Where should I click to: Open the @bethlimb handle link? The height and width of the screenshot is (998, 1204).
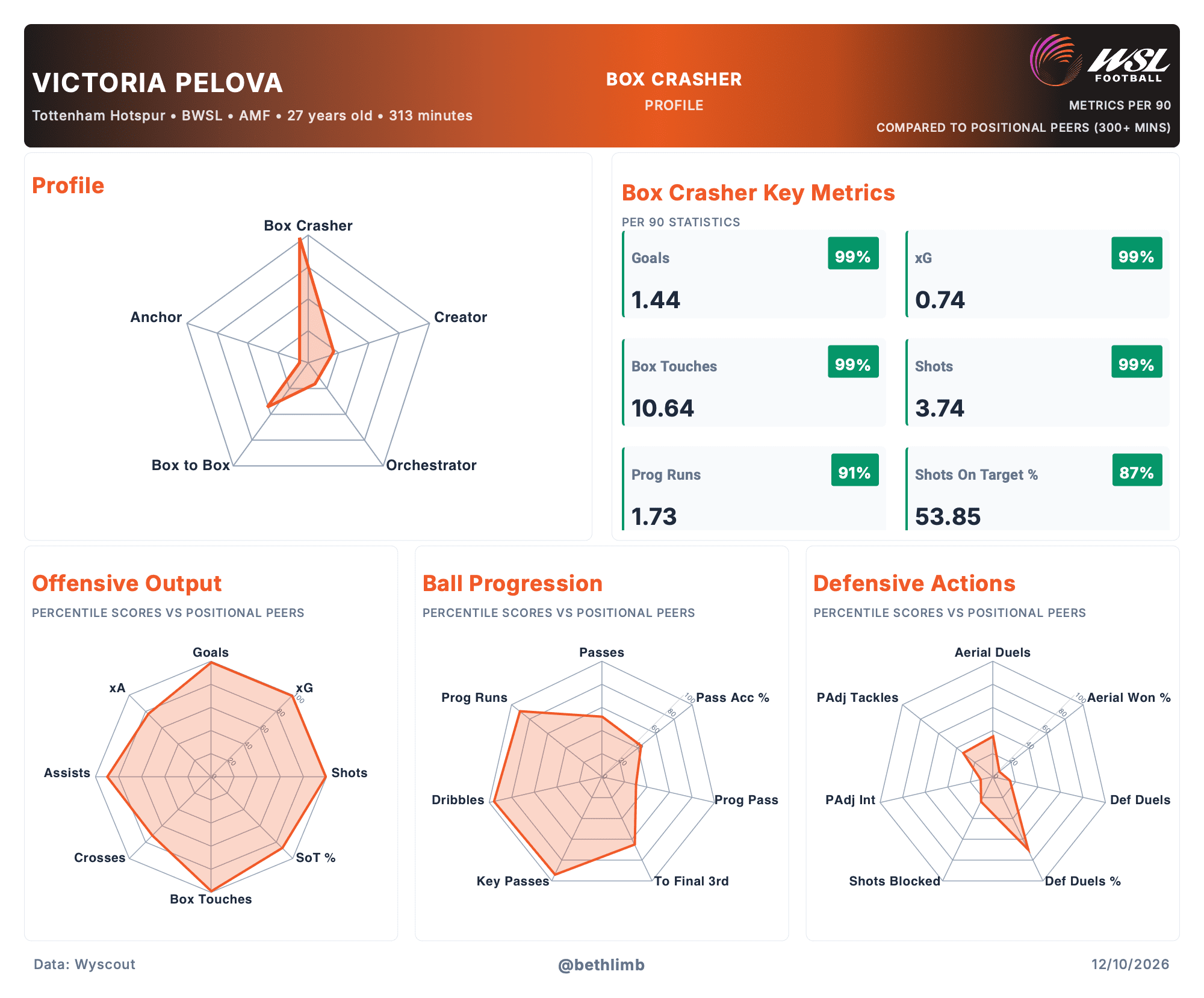601,965
